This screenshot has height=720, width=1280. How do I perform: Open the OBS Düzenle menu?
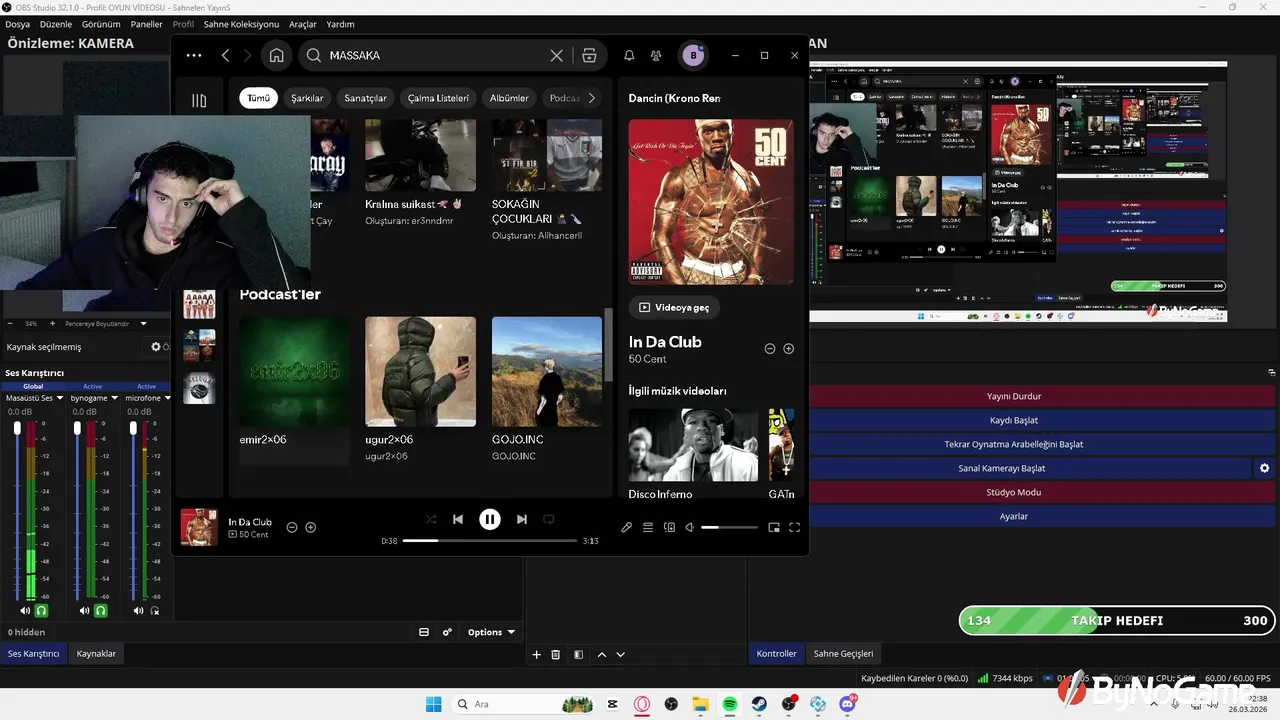coord(56,24)
